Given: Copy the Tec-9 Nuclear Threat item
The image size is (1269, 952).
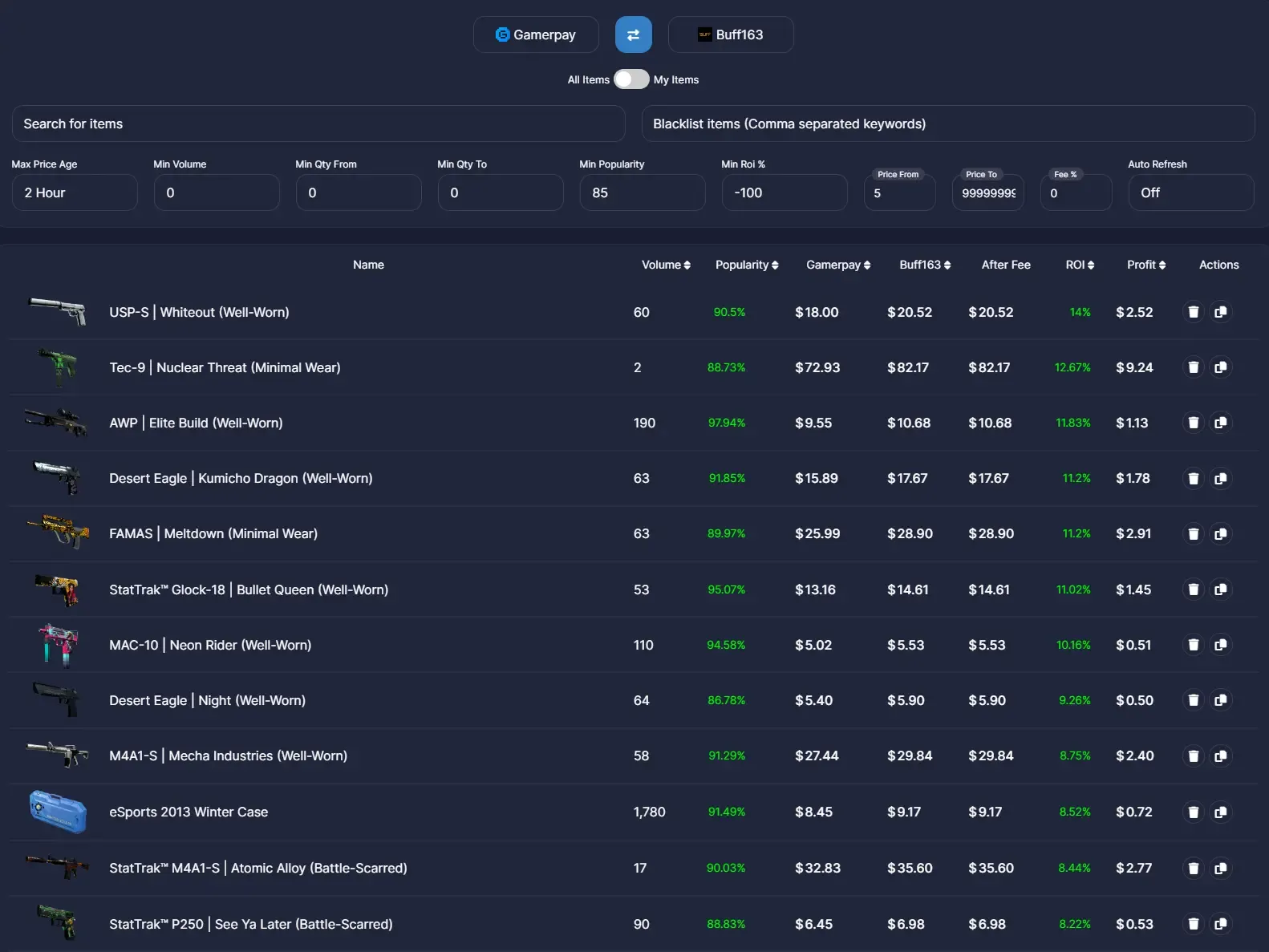Looking at the screenshot, I should coord(1221,367).
